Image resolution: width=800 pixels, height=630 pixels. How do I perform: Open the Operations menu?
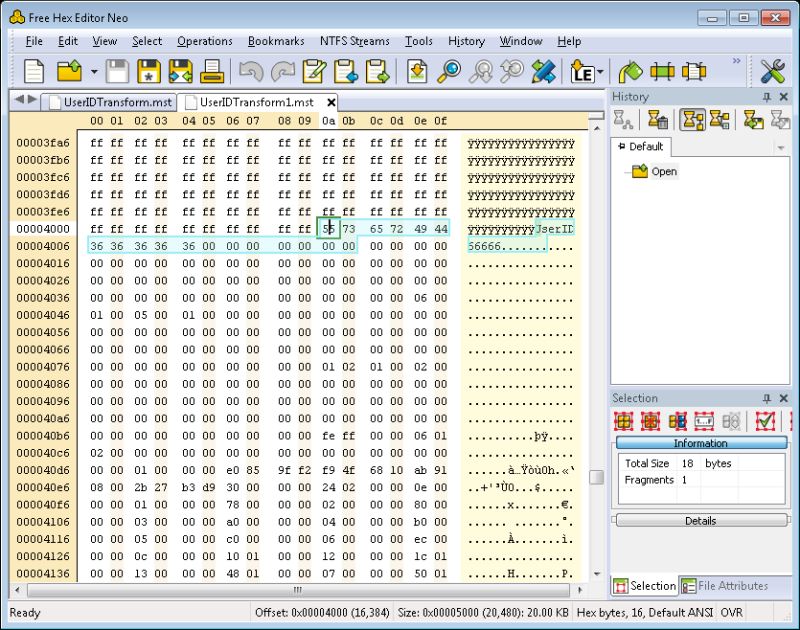(205, 41)
